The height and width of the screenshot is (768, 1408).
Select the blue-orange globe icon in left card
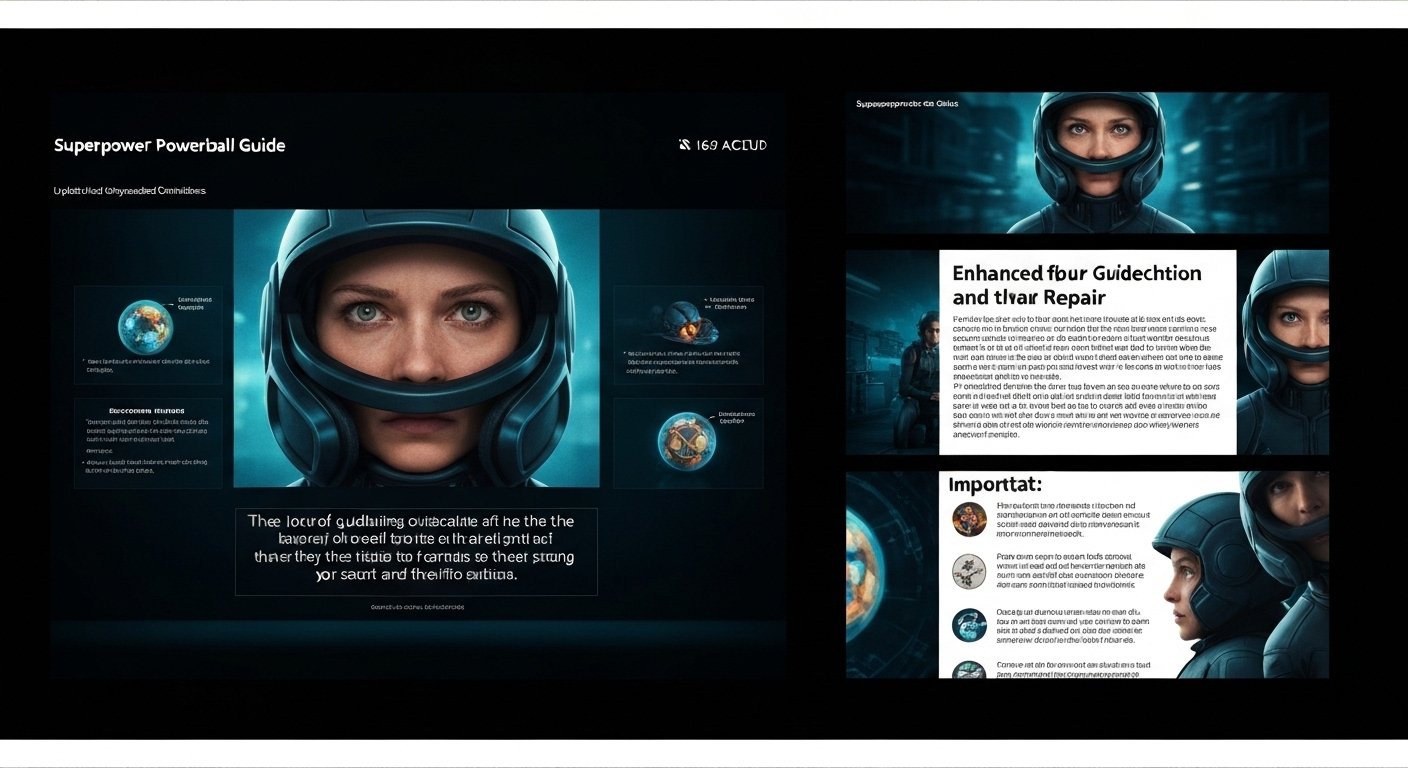[x=145, y=327]
